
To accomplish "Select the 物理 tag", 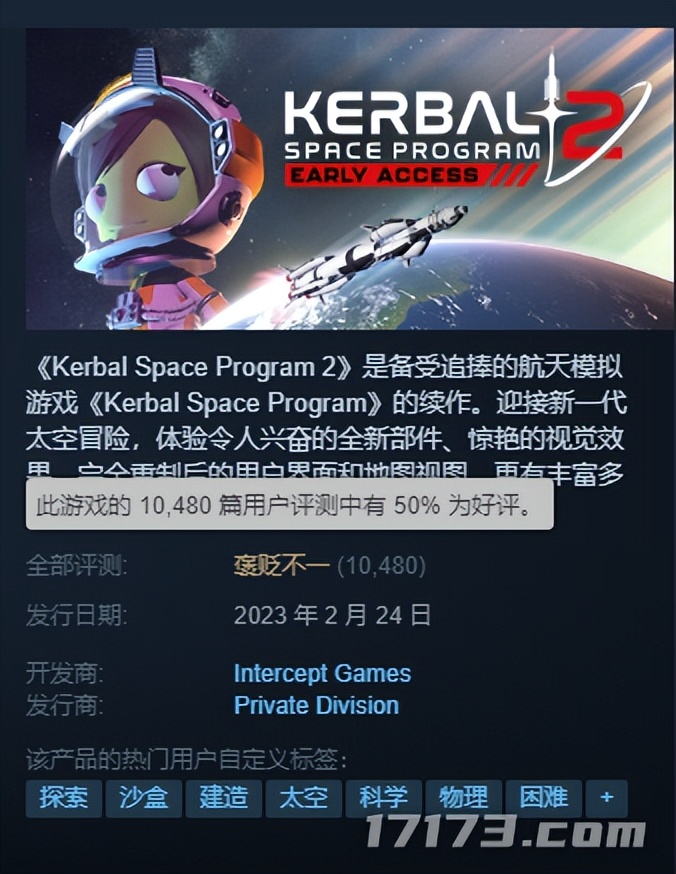I will 464,798.
